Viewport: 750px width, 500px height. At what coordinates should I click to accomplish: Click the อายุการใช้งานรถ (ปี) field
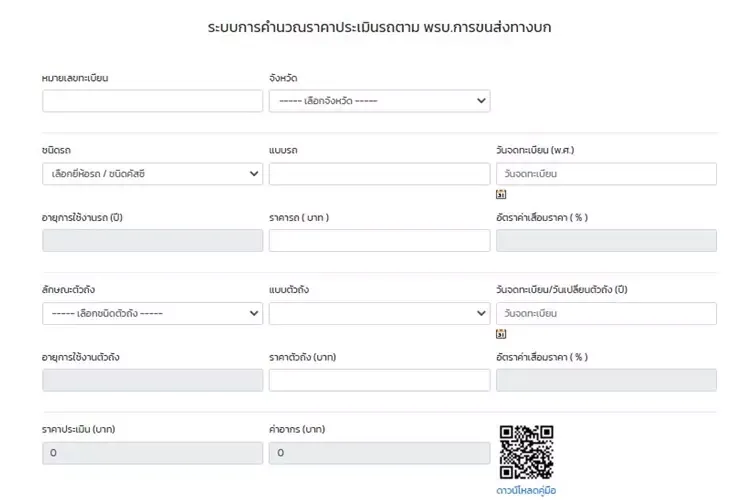click(x=152, y=241)
